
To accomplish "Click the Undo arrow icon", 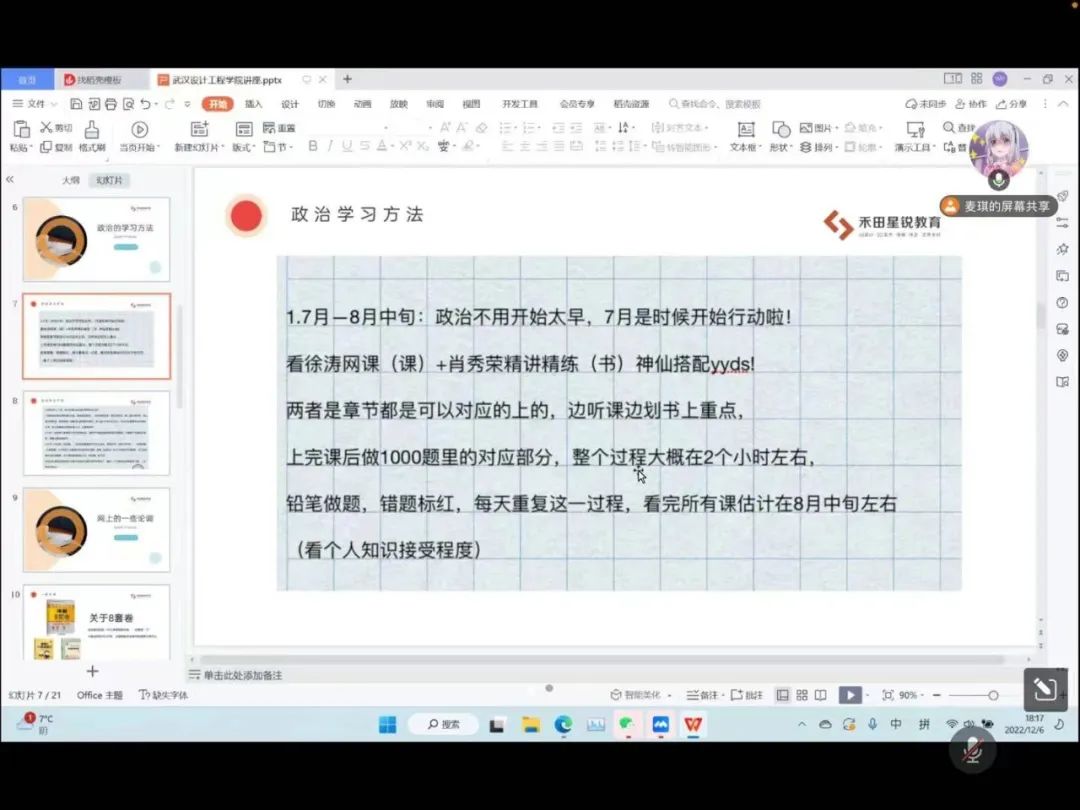I will click(145, 104).
